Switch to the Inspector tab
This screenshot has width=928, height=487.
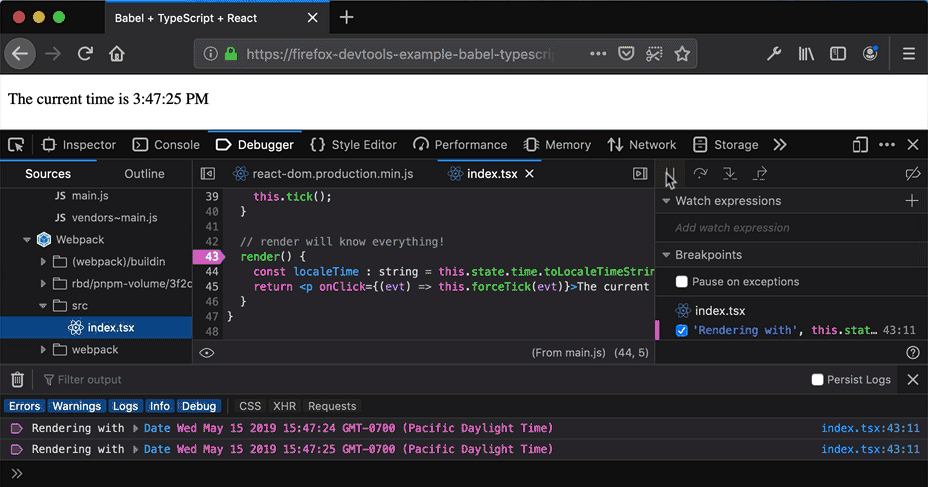(x=79, y=145)
